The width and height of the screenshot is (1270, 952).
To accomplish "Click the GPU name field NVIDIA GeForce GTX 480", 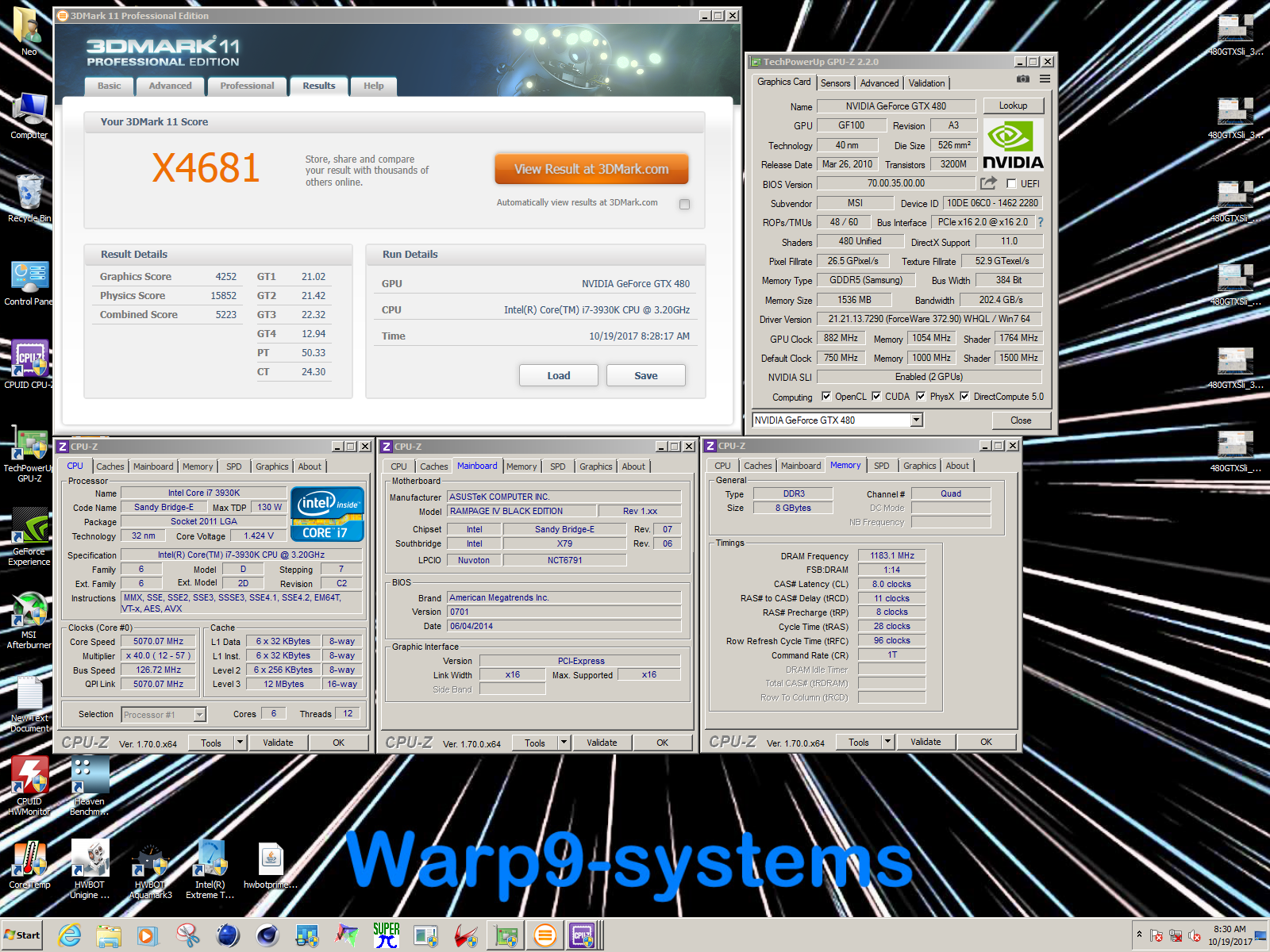I will [x=896, y=106].
